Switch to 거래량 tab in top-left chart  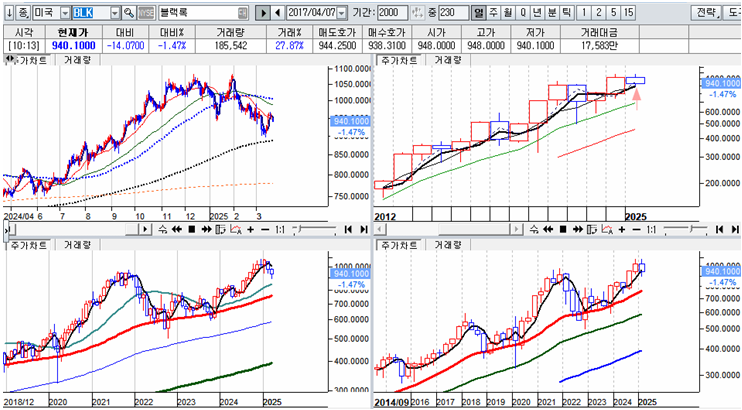77,60
